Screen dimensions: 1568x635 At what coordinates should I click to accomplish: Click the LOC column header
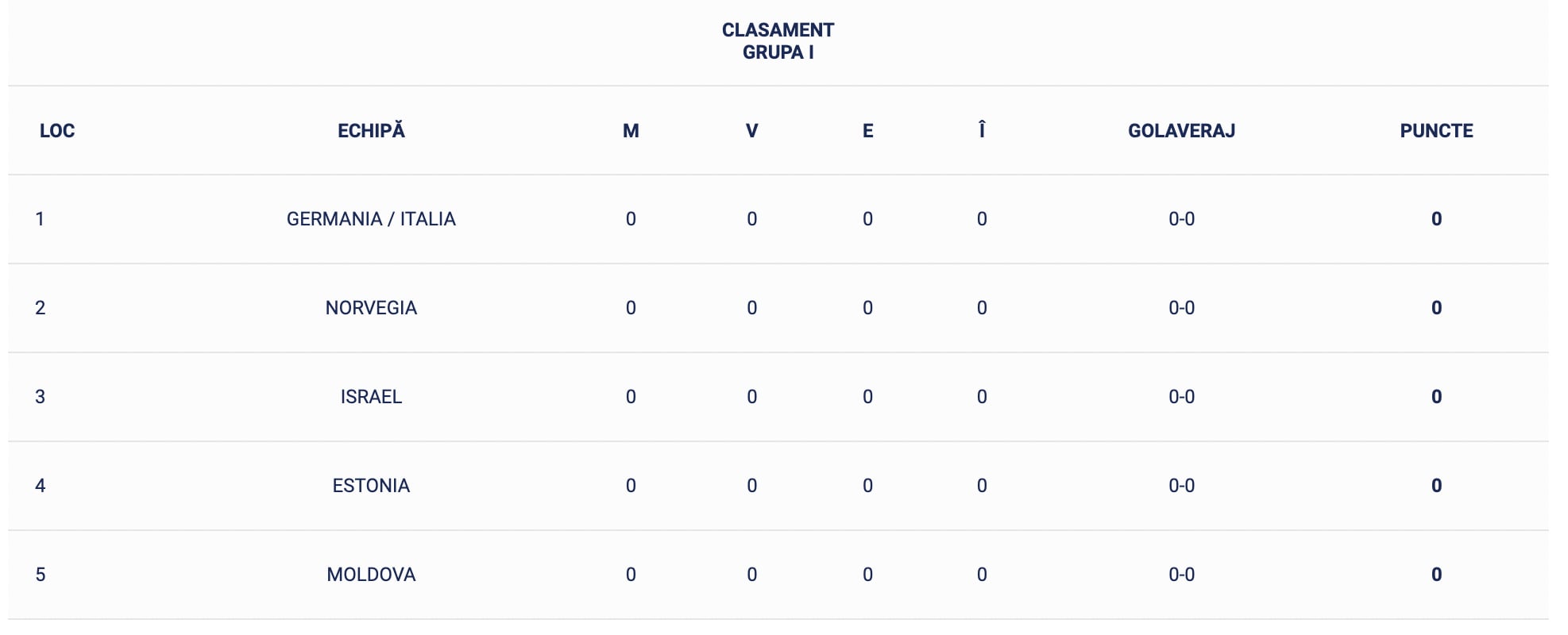[57, 131]
